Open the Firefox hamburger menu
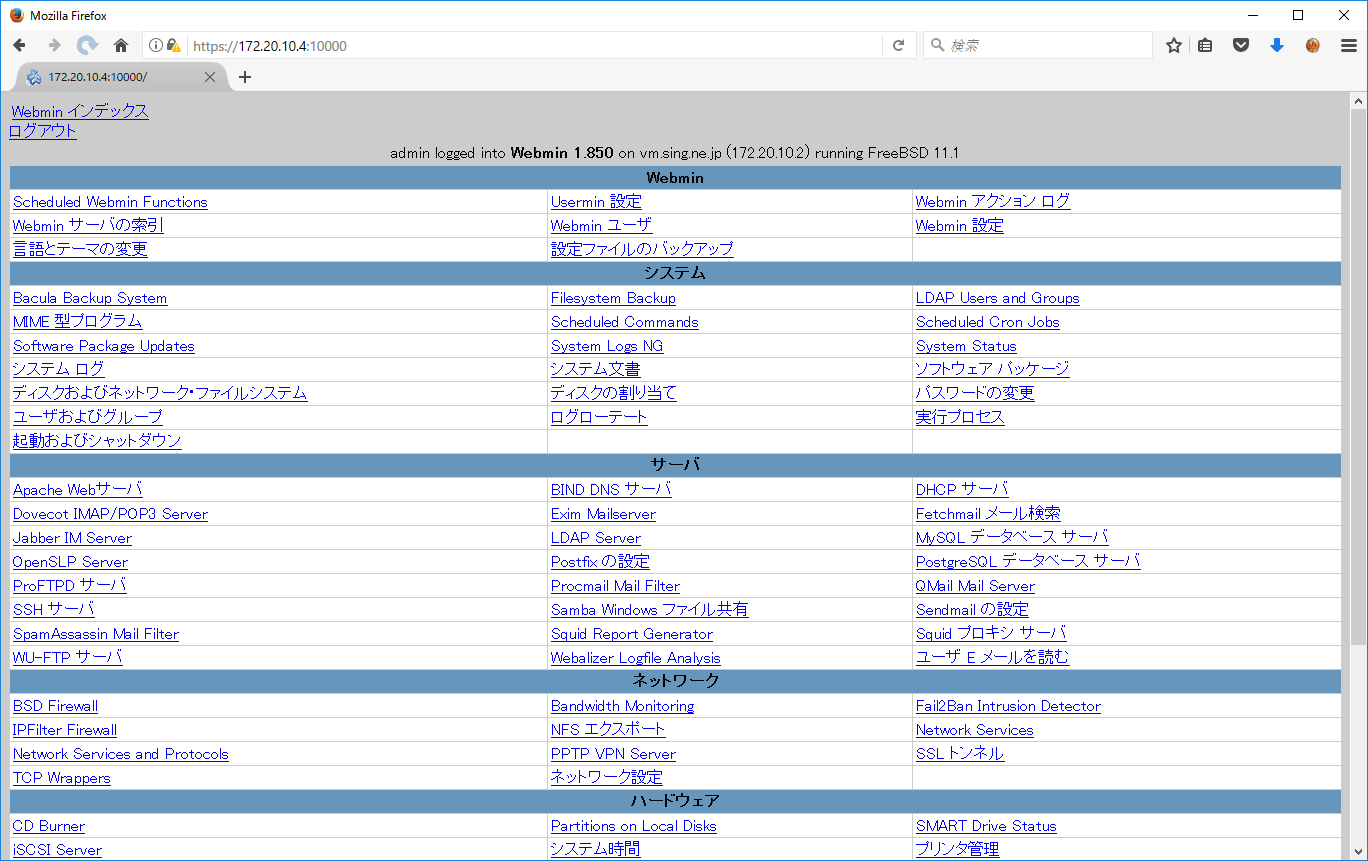This screenshot has height=861, width=1368. (x=1348, y=45)
